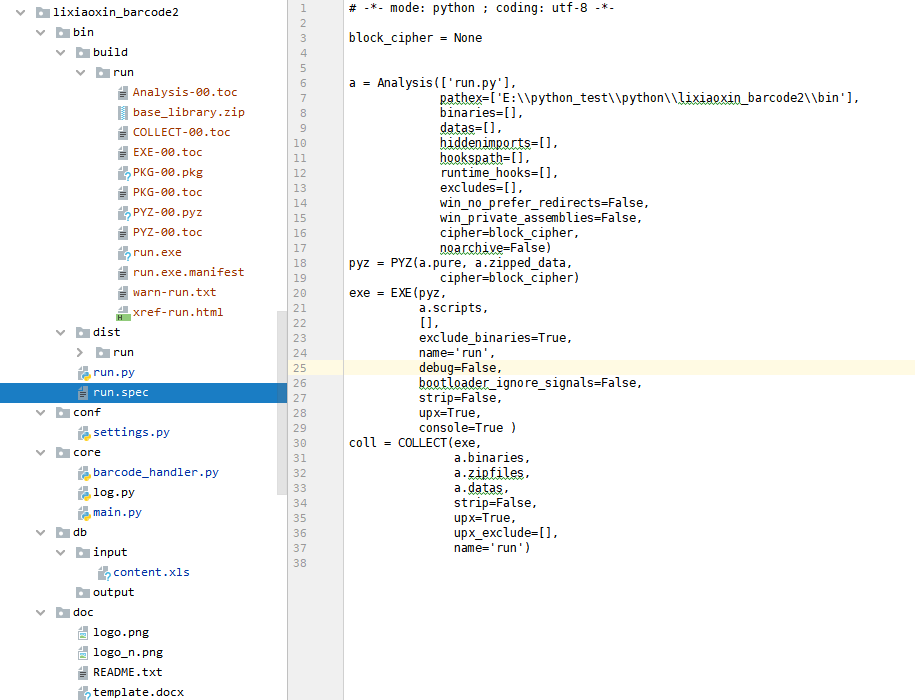Open settings.py in the conf folder
Image resolution: width=915 pixels, height=700 pixels.
(x=131, y=432)
